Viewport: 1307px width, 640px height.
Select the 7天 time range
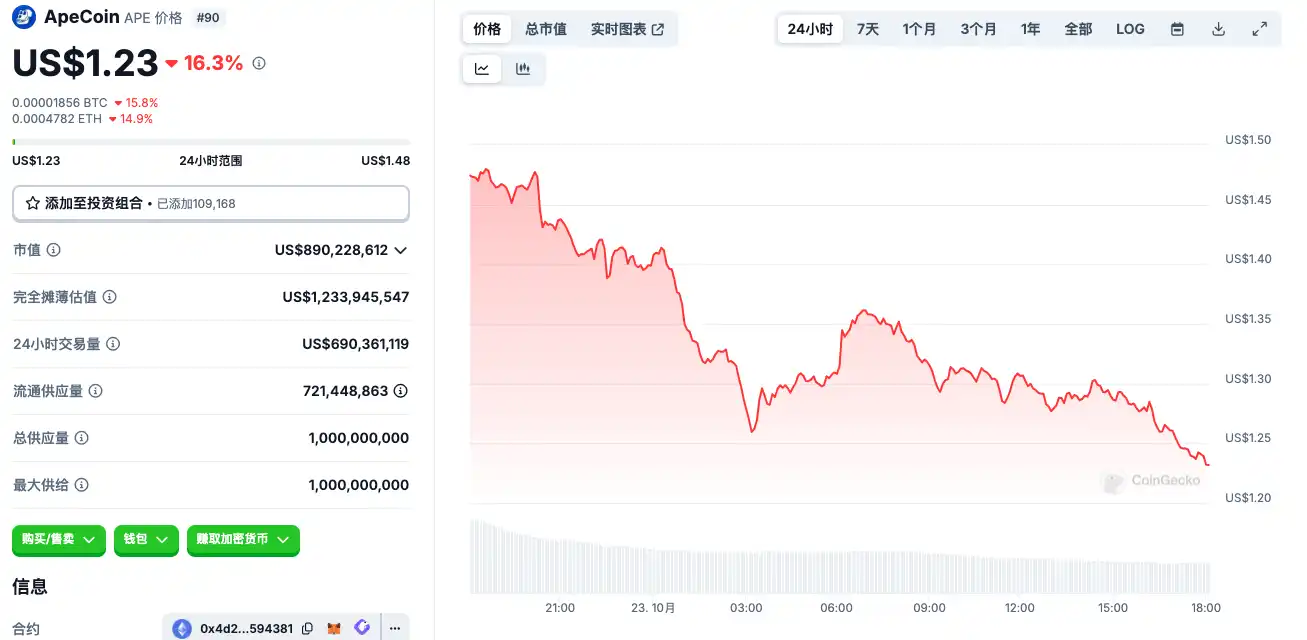coord(867,29)
